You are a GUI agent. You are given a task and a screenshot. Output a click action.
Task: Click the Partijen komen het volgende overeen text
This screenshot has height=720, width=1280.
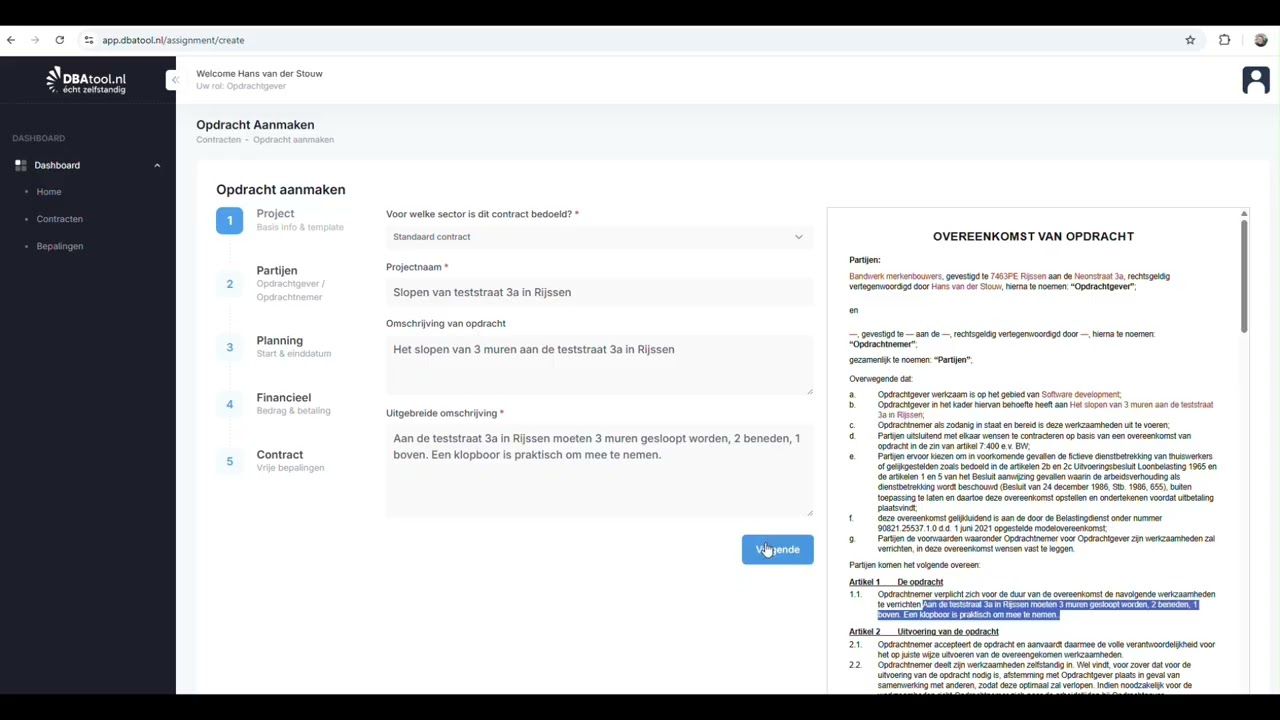click(914, 565)
